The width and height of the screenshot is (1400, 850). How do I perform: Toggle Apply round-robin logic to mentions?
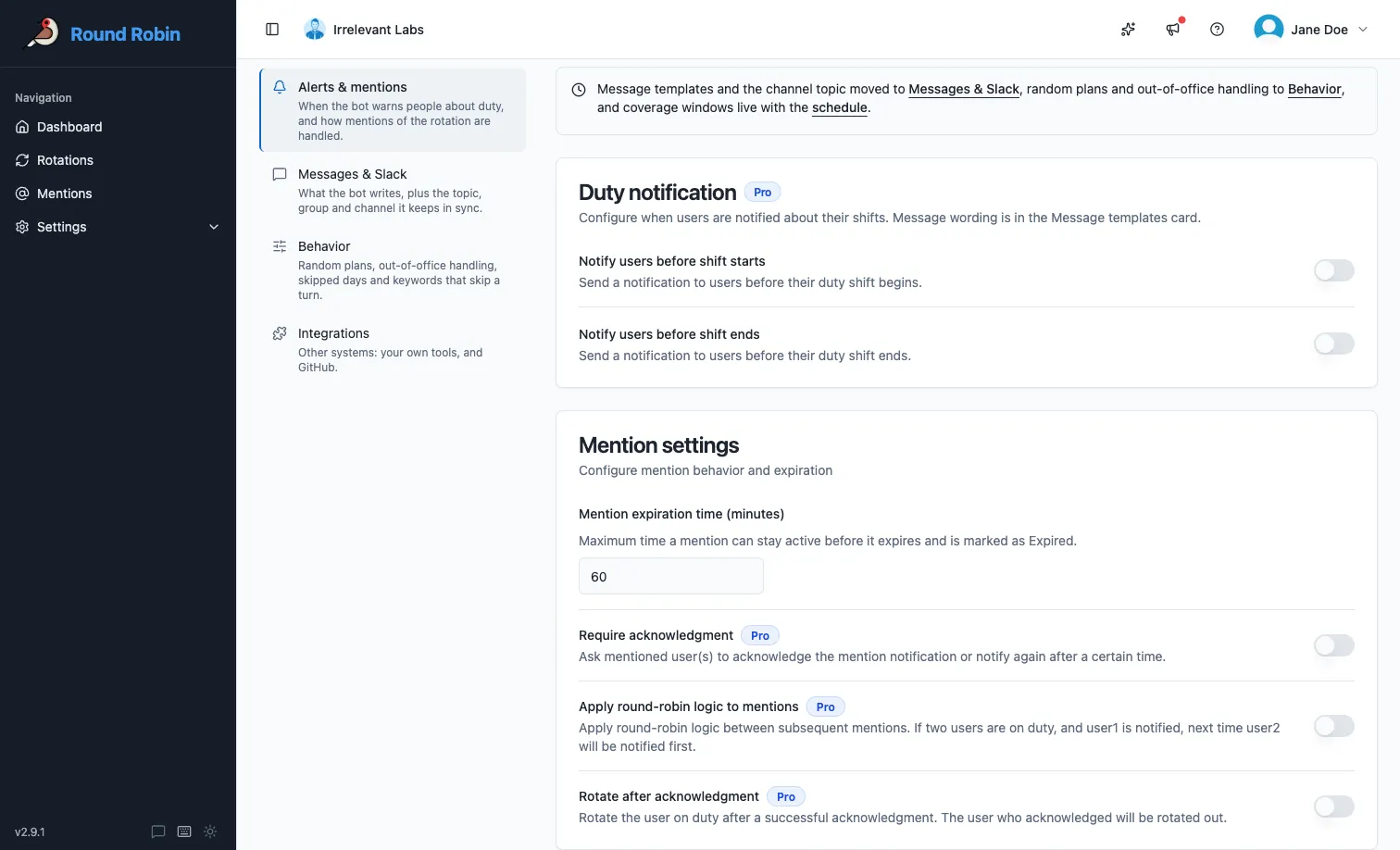(x=1334, y=726)
